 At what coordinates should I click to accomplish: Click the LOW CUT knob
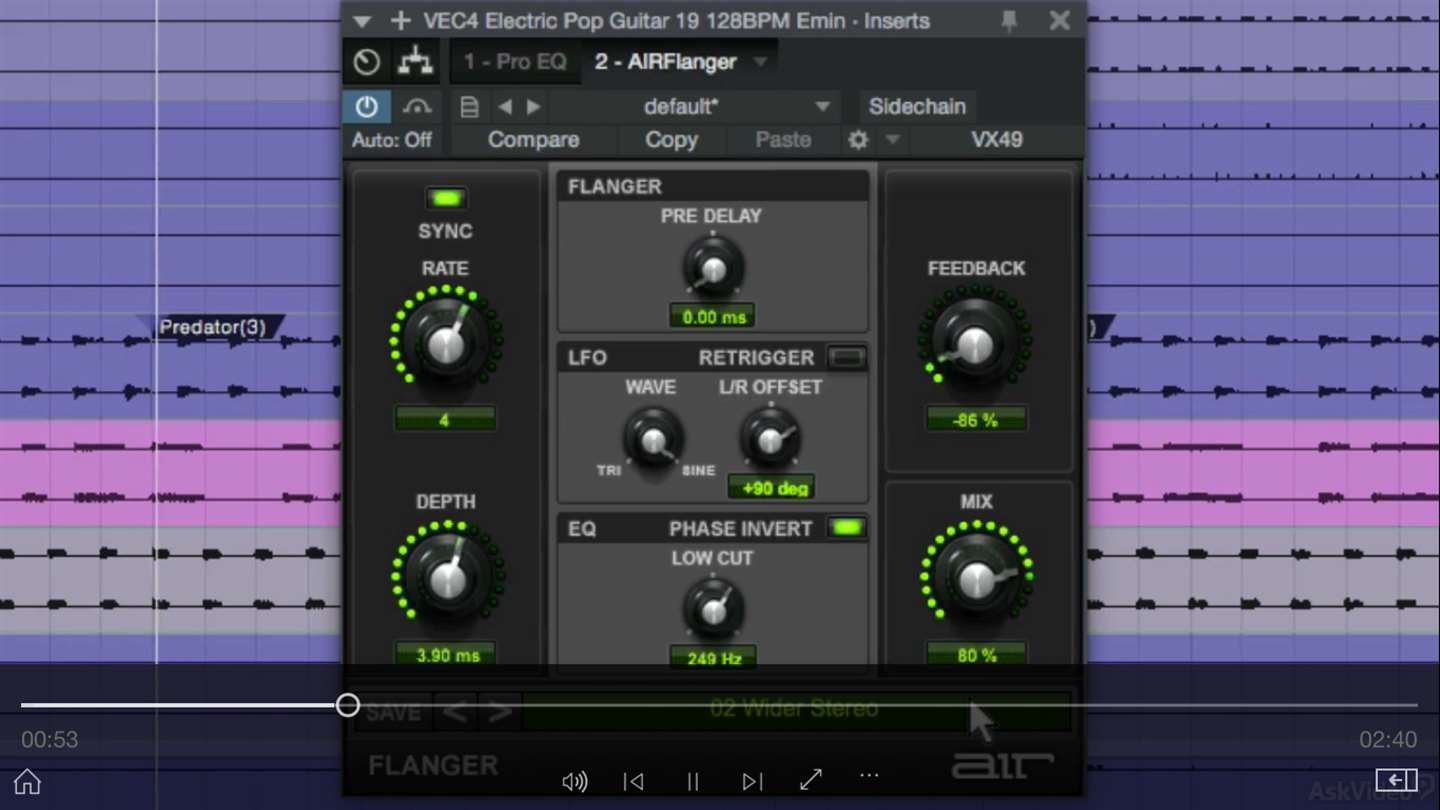tap(712, 608)
